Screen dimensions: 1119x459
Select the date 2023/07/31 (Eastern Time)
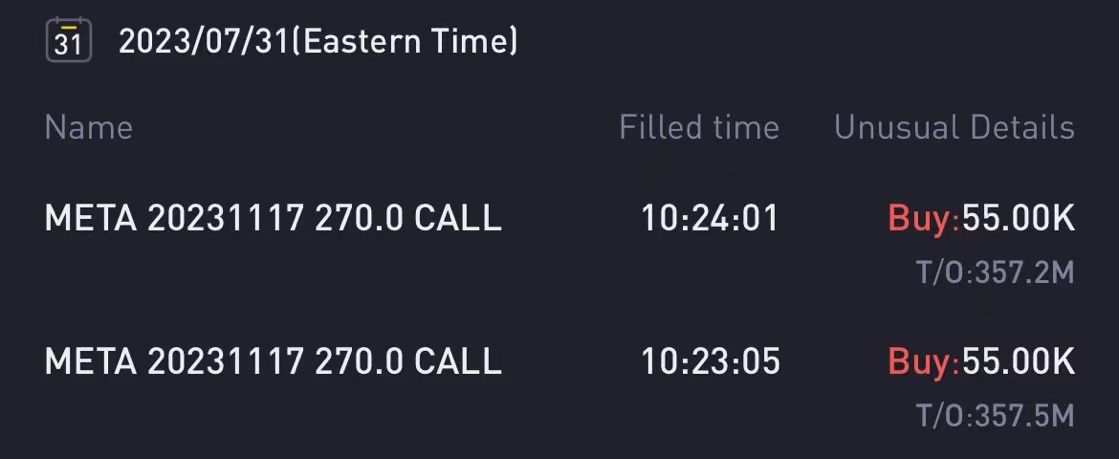click(x=318, y=41)
